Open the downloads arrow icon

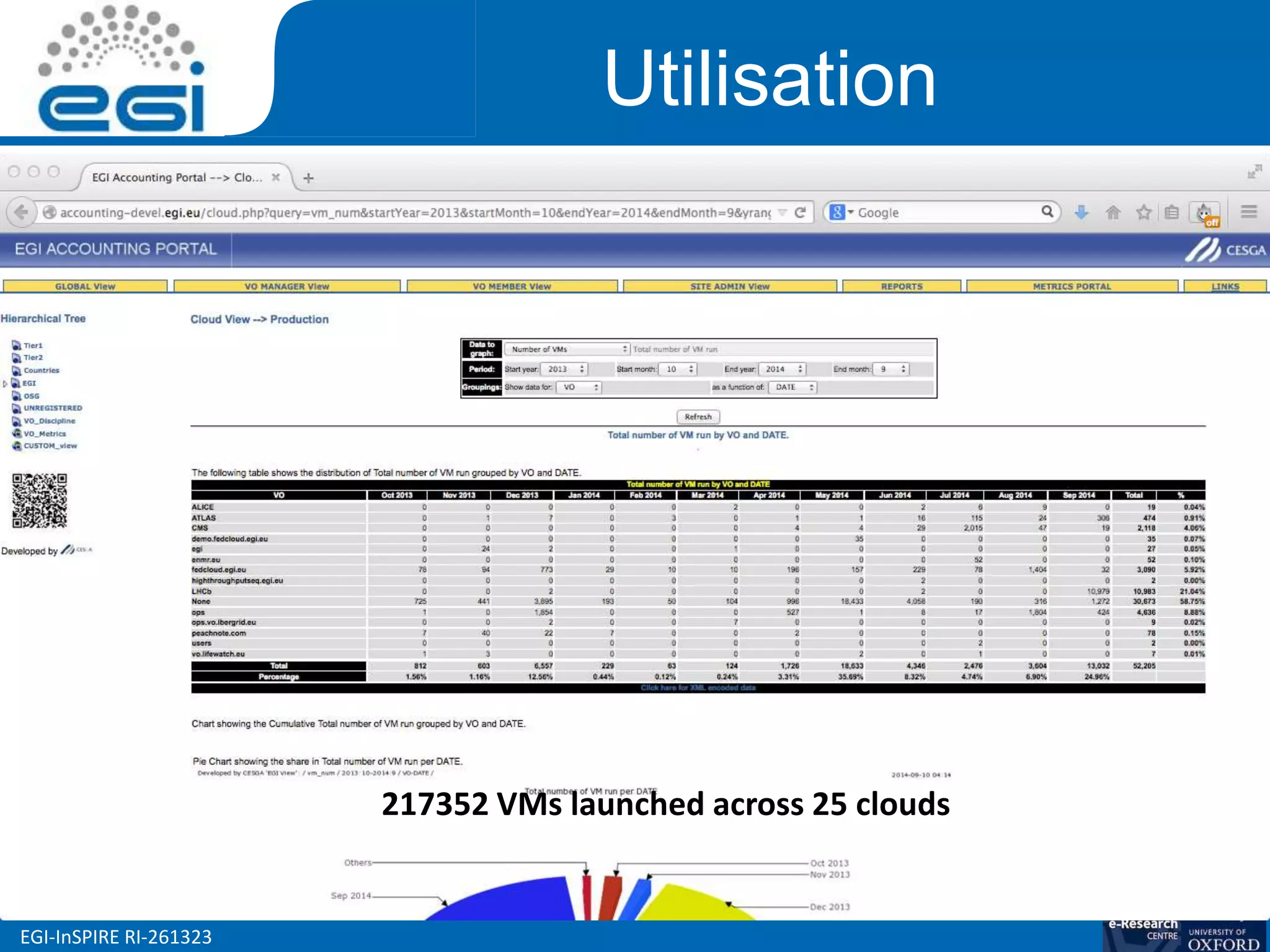tap(1081, 213)
